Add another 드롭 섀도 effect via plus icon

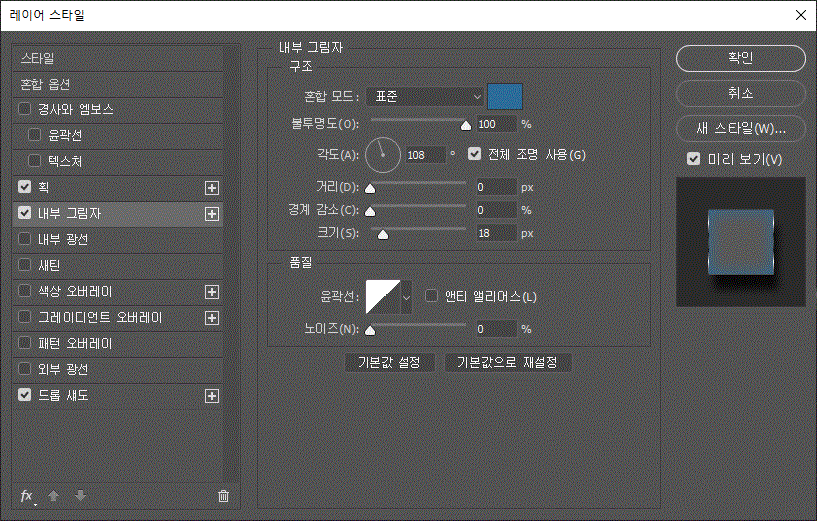[212, 396]
